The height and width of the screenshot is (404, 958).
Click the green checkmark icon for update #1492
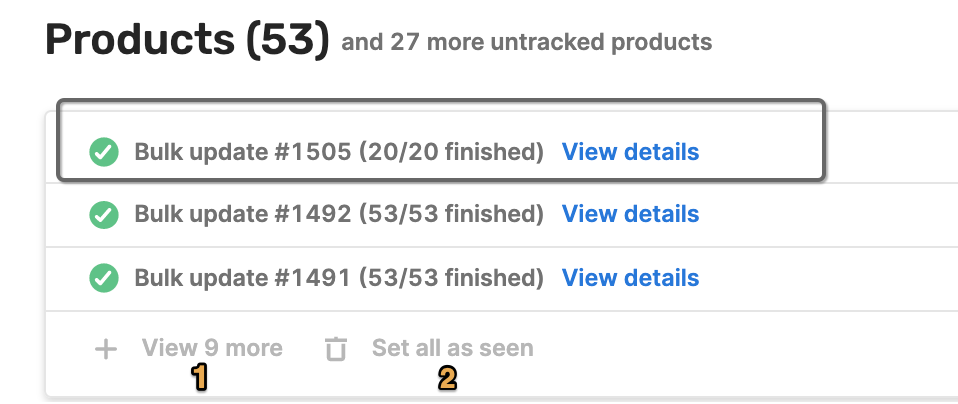[x=104, y=215]
